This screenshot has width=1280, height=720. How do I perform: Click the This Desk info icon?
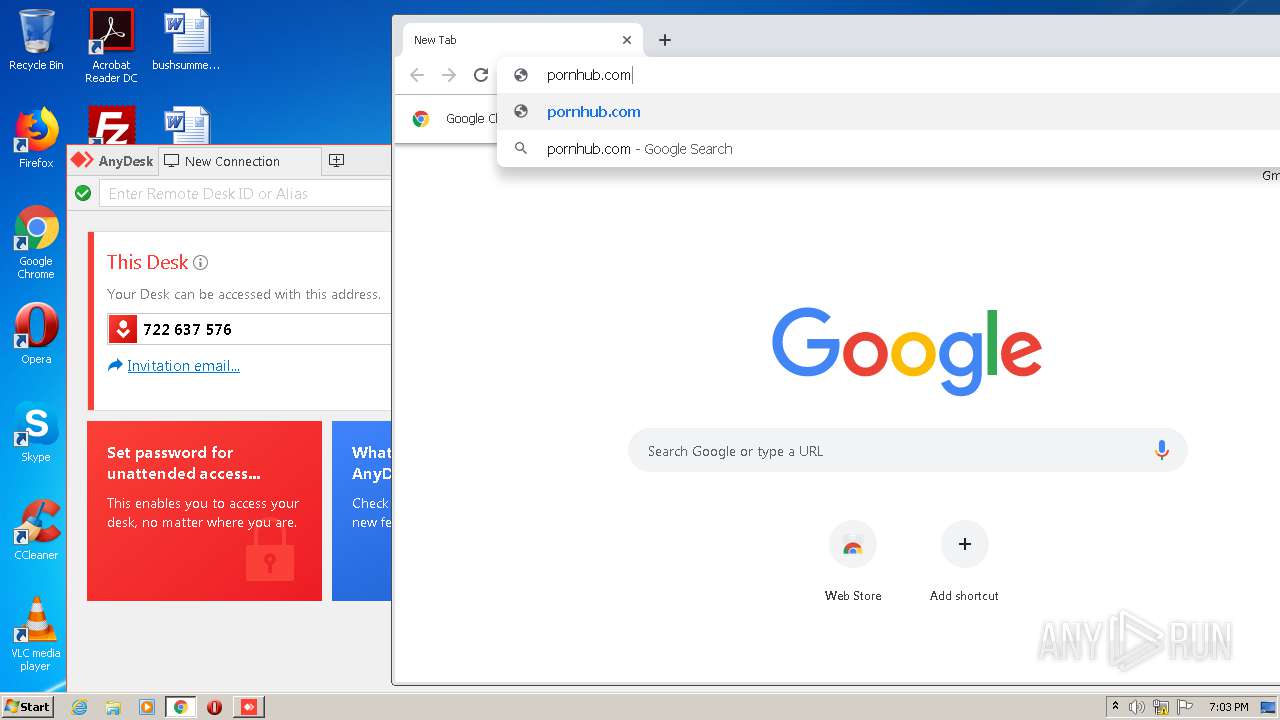pyautogui.click(x=200, y=263)
